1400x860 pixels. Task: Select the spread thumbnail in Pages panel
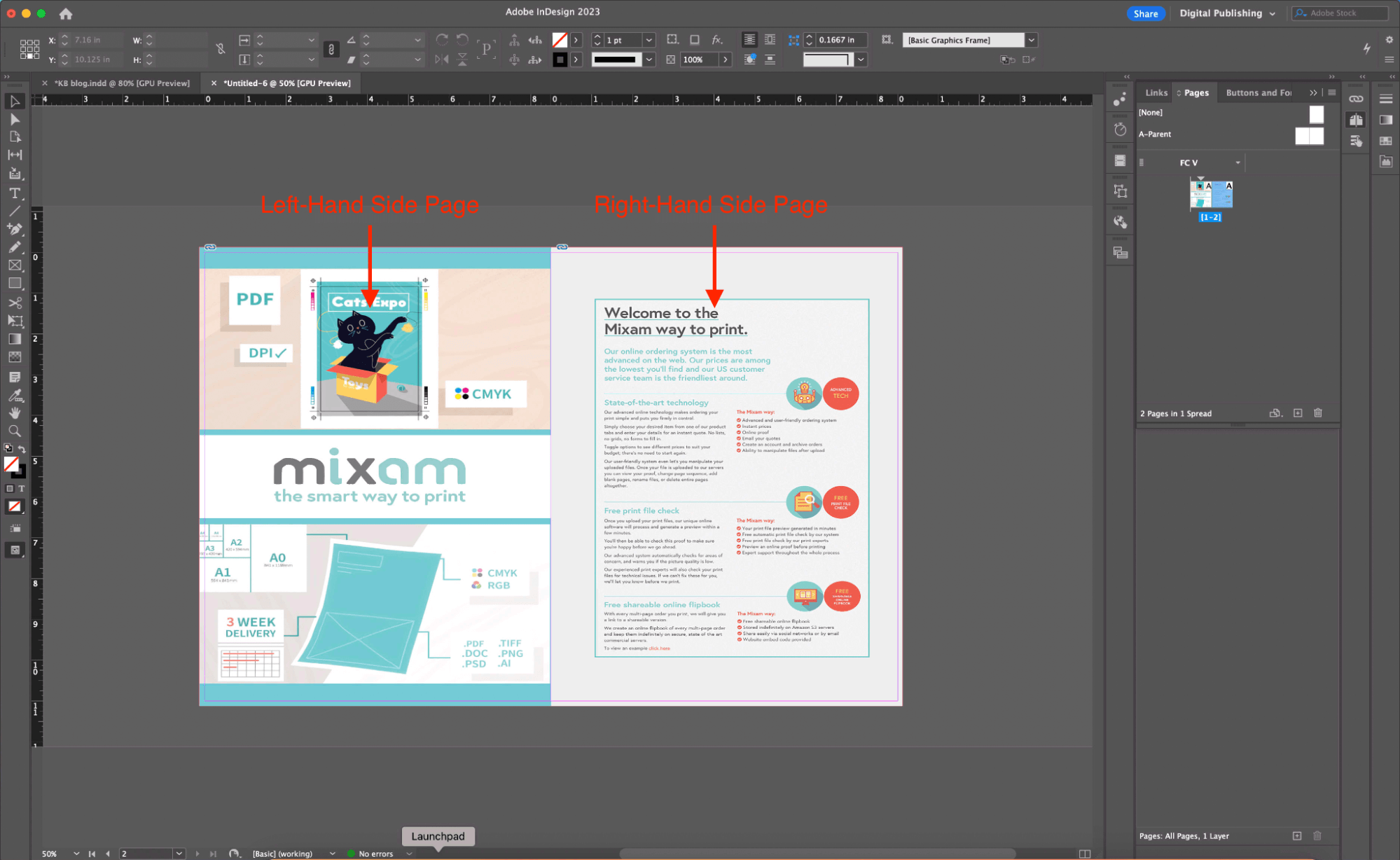click(1211, 194)
